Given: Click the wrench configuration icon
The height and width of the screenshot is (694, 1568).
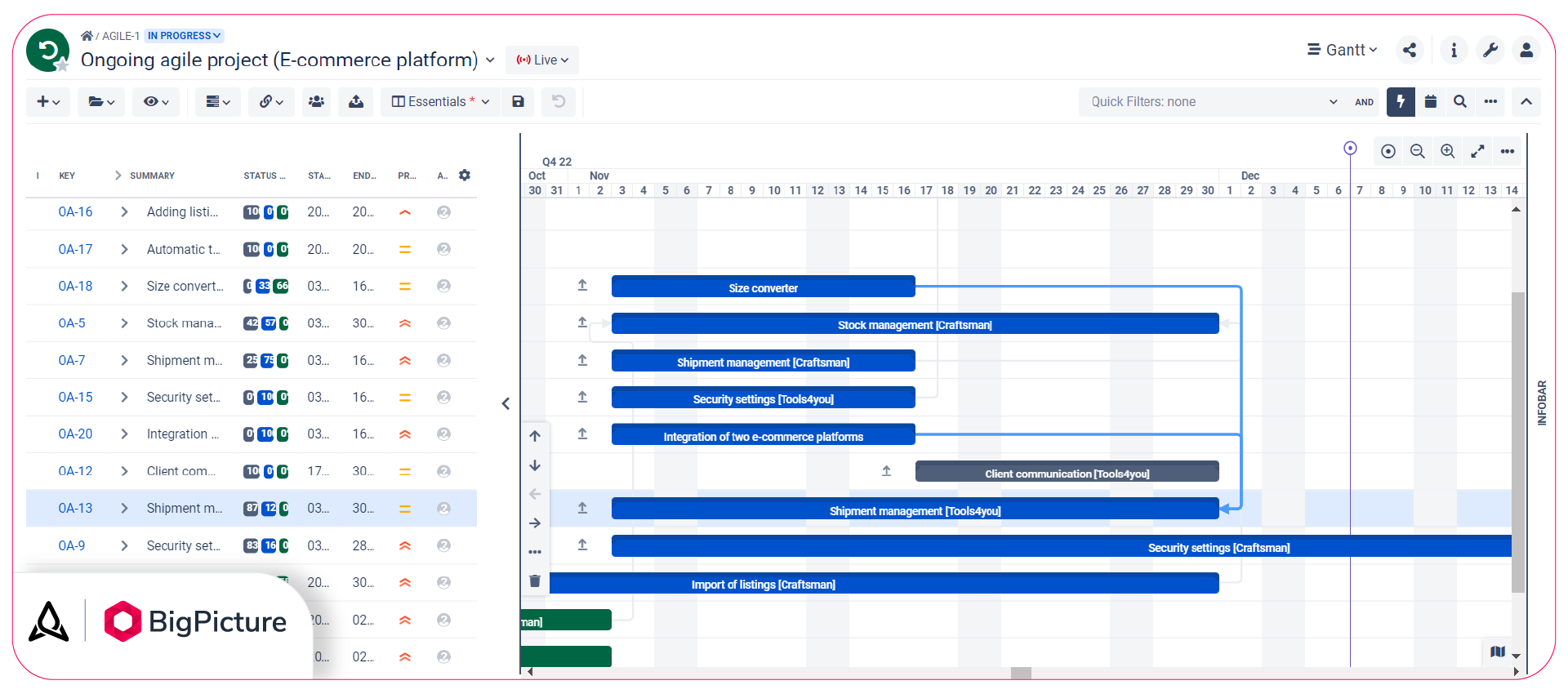Looking at the screenshot, I should click(x=1490, y=50).
